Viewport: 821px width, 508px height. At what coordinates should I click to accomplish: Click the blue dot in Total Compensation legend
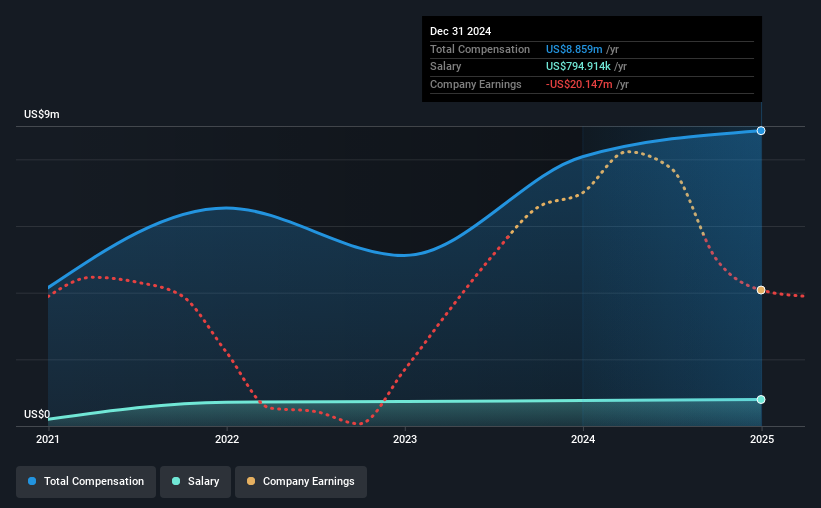tap(32, 481)
